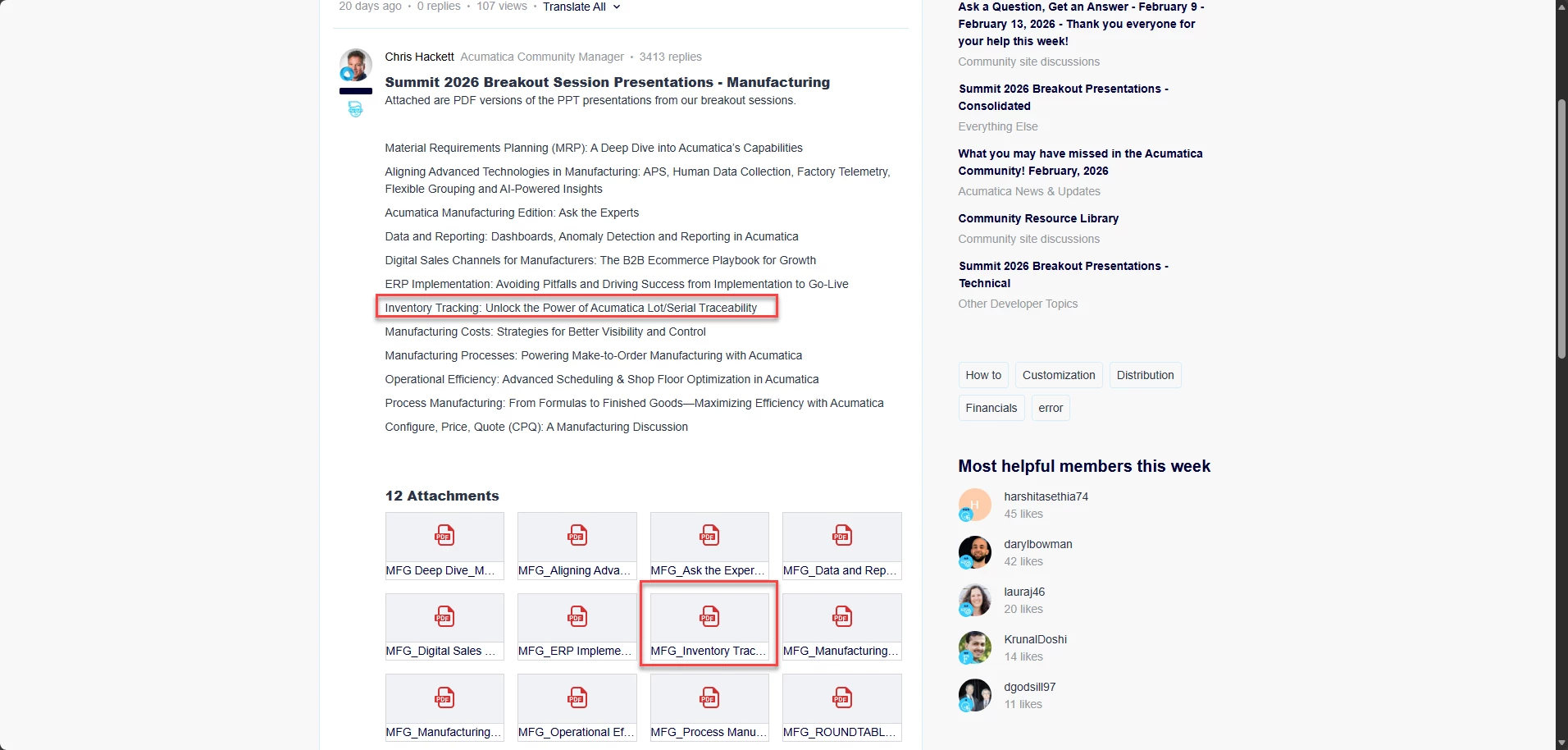Open the lauraj46 username link
Viewport: 1568px width, 750px height.
click(x=1024, y=592)
